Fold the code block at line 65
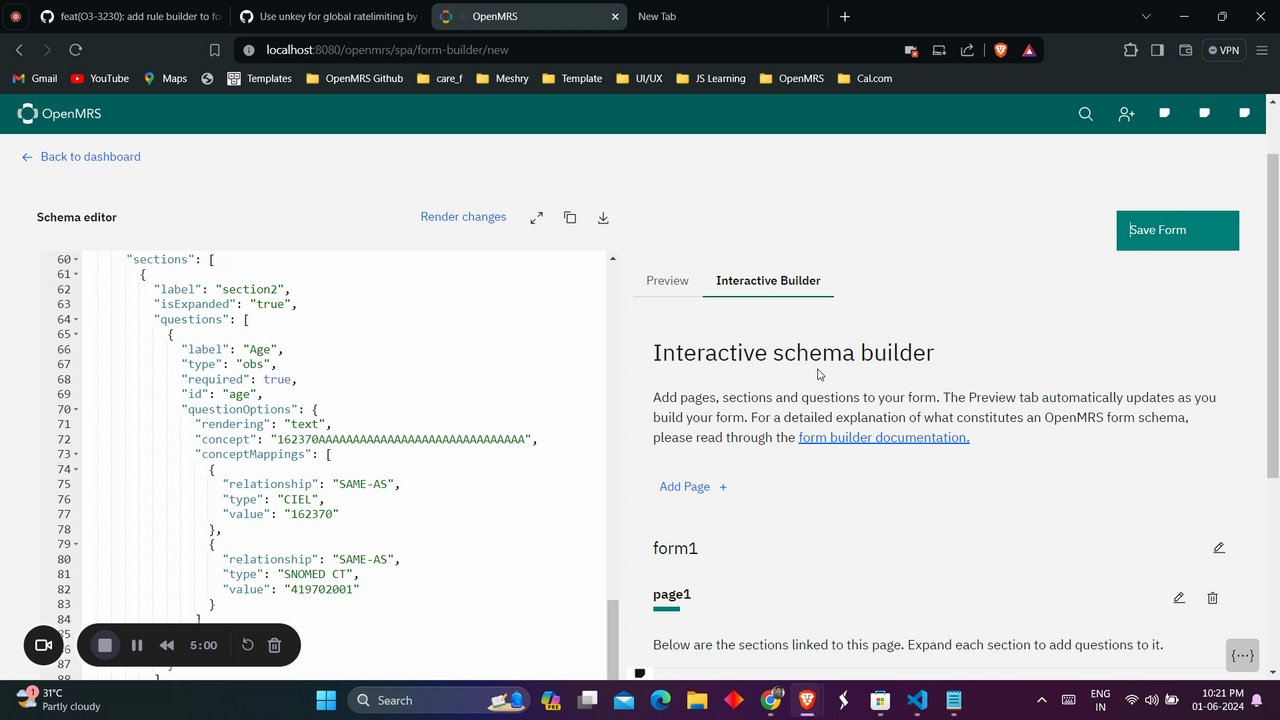The width and height of the screenshot is (1280, 720). pos(76,335)
